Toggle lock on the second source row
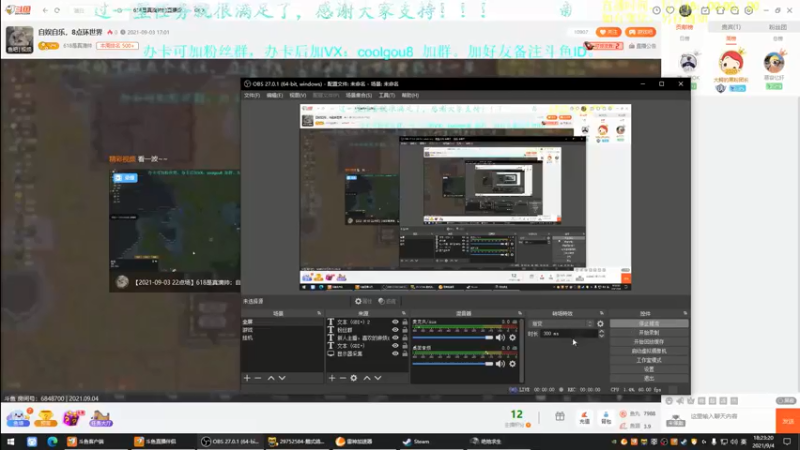Screen dimensions: 800x450 tap(405, 330)
